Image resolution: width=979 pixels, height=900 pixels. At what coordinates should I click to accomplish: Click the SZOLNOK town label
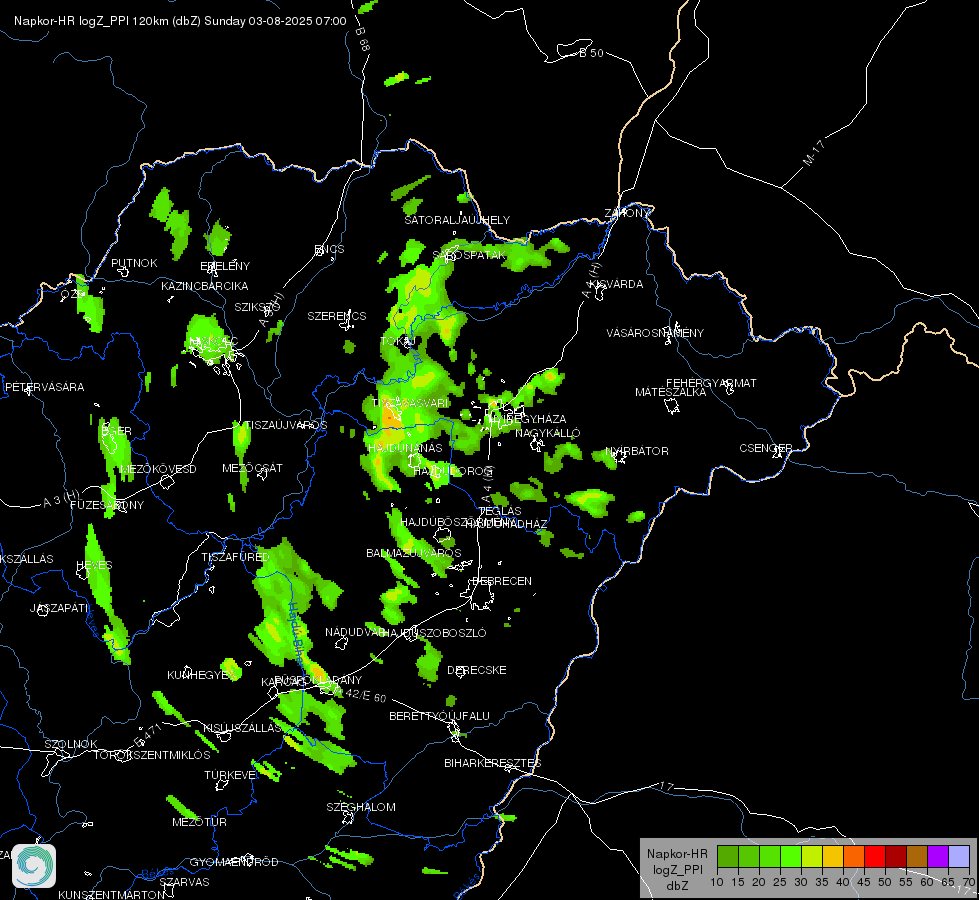pyautogui.click(x=71, y=744)
